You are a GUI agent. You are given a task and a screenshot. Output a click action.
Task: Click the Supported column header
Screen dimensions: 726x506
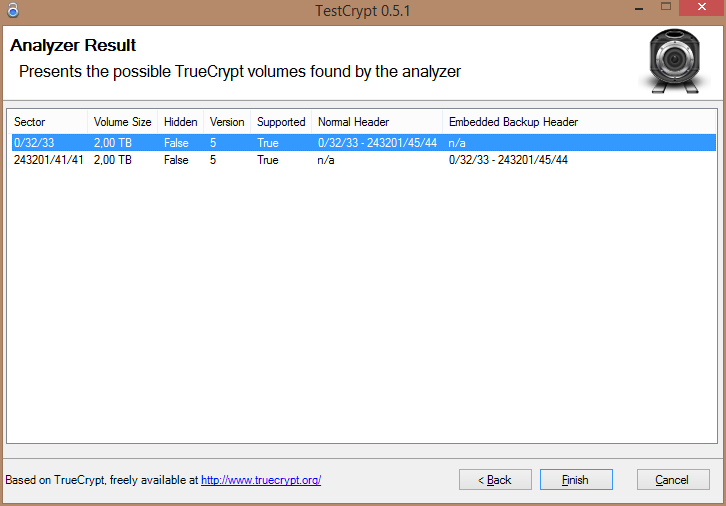click(281, 122)
